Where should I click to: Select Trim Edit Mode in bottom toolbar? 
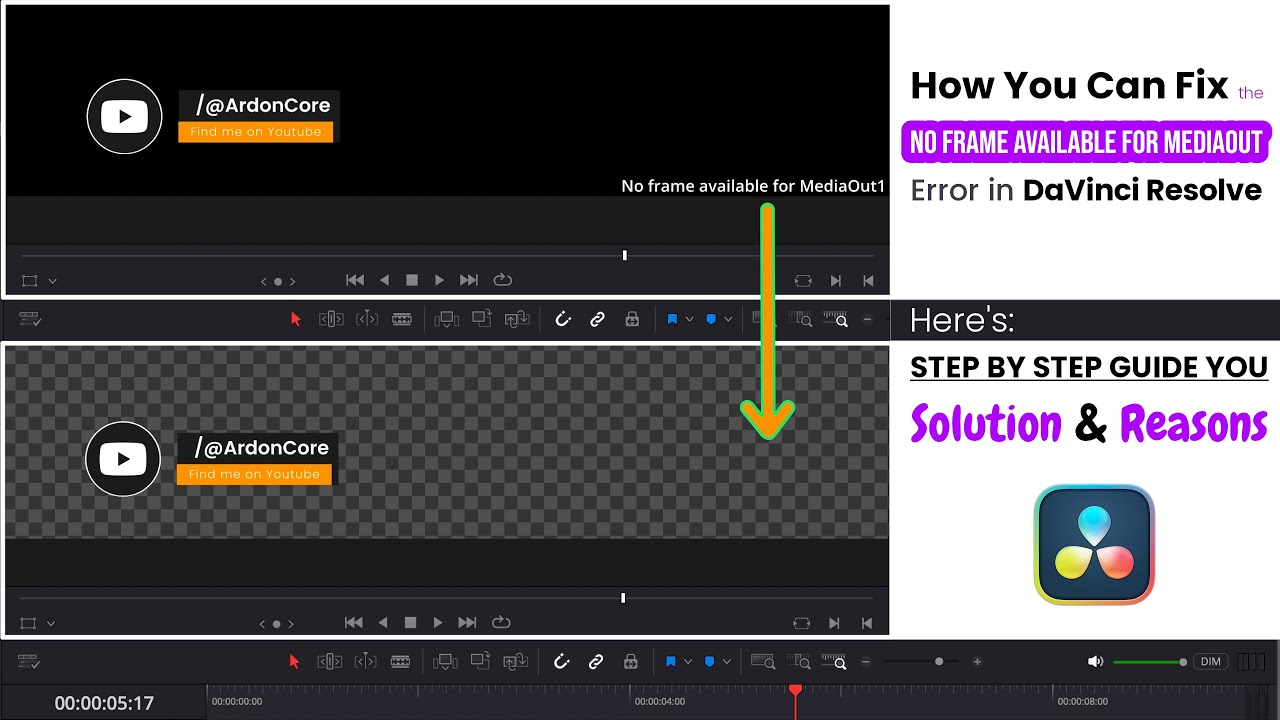pos(331,662)
